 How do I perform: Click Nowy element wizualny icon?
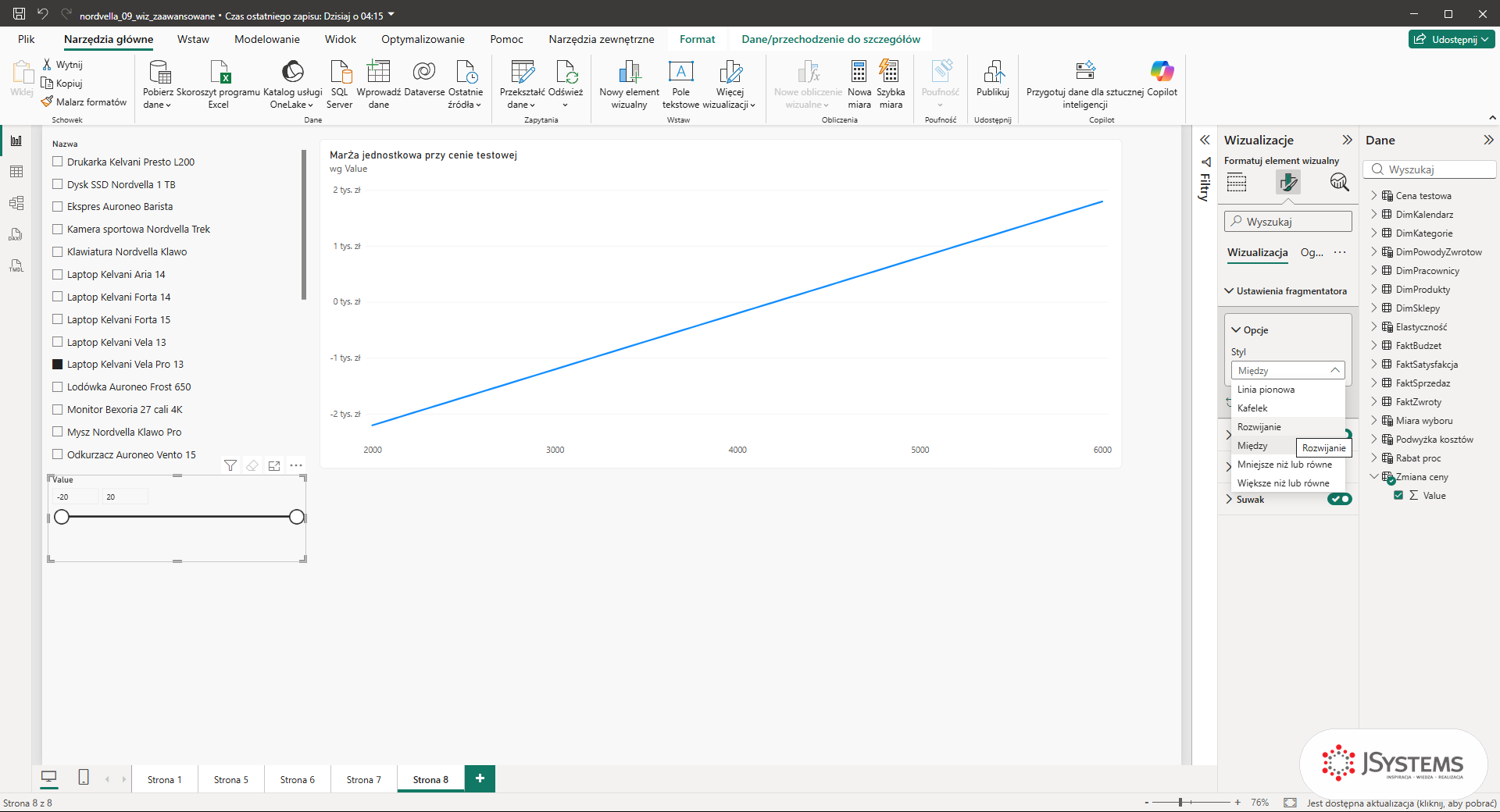pos(629,84)
